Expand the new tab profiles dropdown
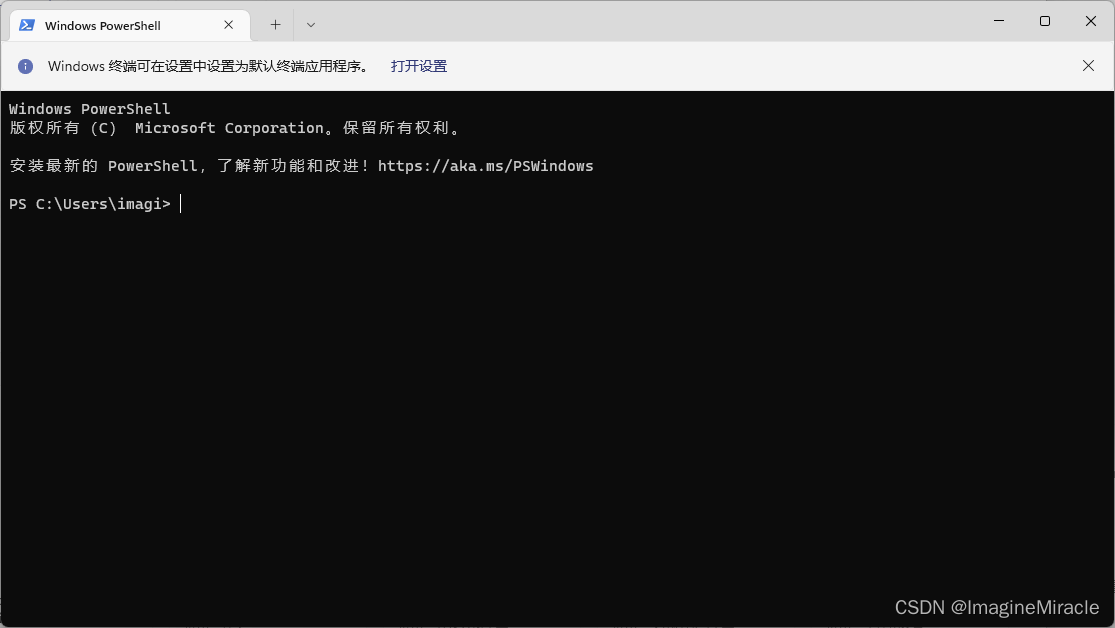This screenshot has width=1115, height=628. coord(311,25)
